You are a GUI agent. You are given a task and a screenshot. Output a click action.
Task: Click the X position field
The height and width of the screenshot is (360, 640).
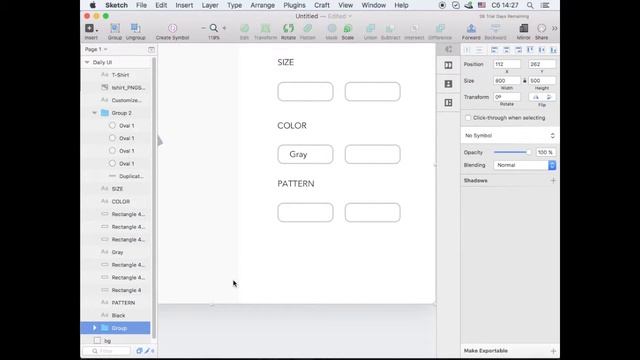(x=507, y=64)
